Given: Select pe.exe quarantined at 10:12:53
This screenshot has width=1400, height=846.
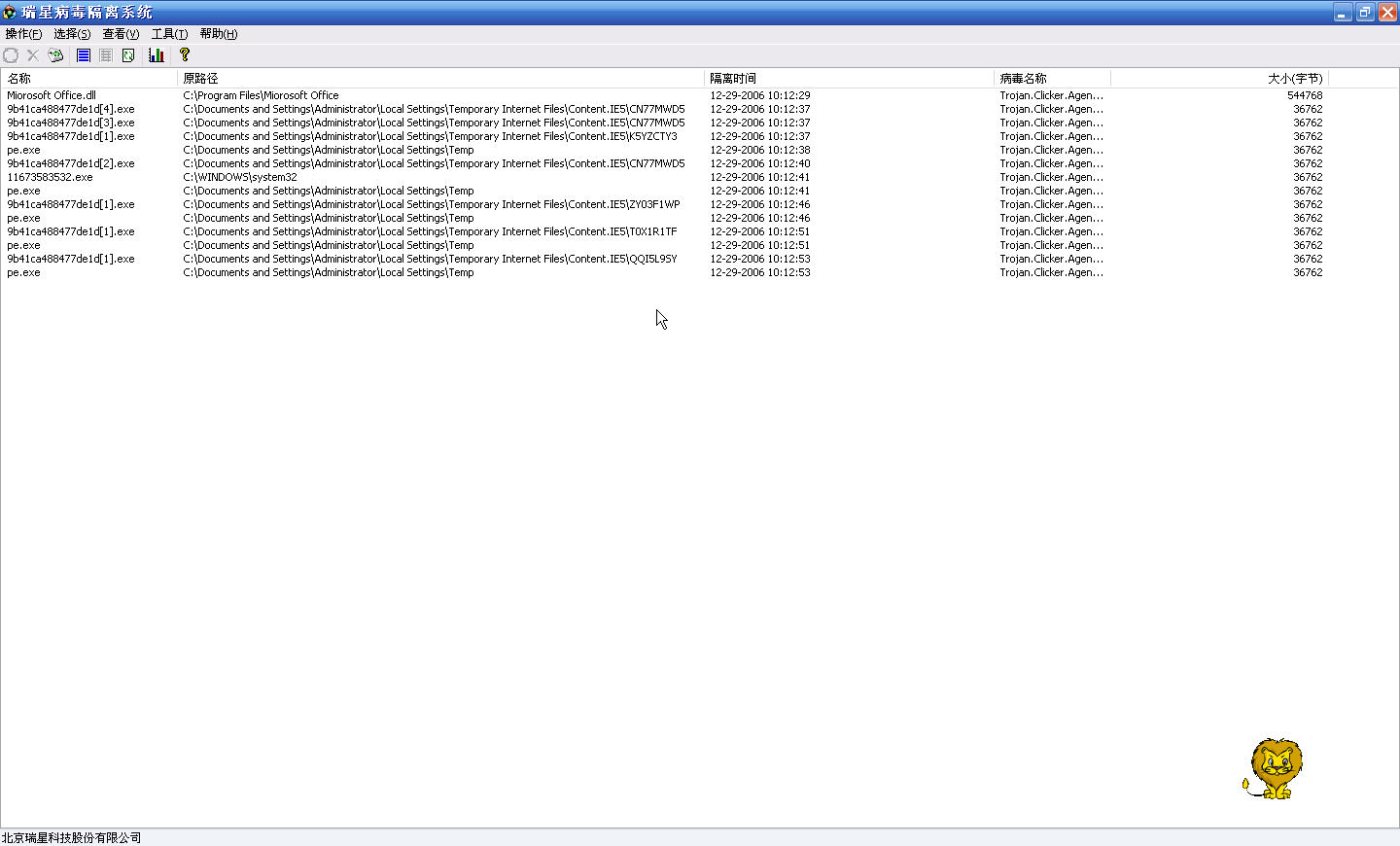Looking at the screenshot, I should pyautogui.click(x=23, y=272).
